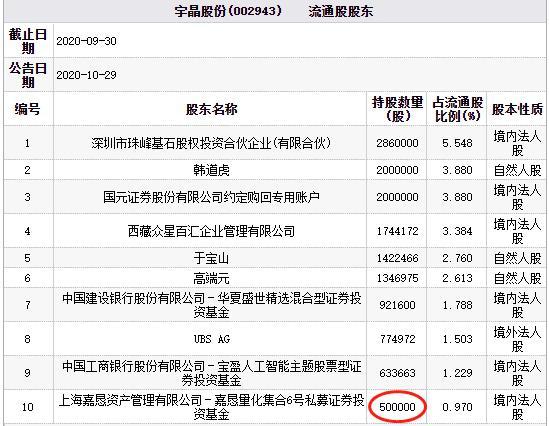Click 3.880 in the 国元证券 row
Image resolution: width=549 pixels, height=426 pixels.
coord(457,197)
